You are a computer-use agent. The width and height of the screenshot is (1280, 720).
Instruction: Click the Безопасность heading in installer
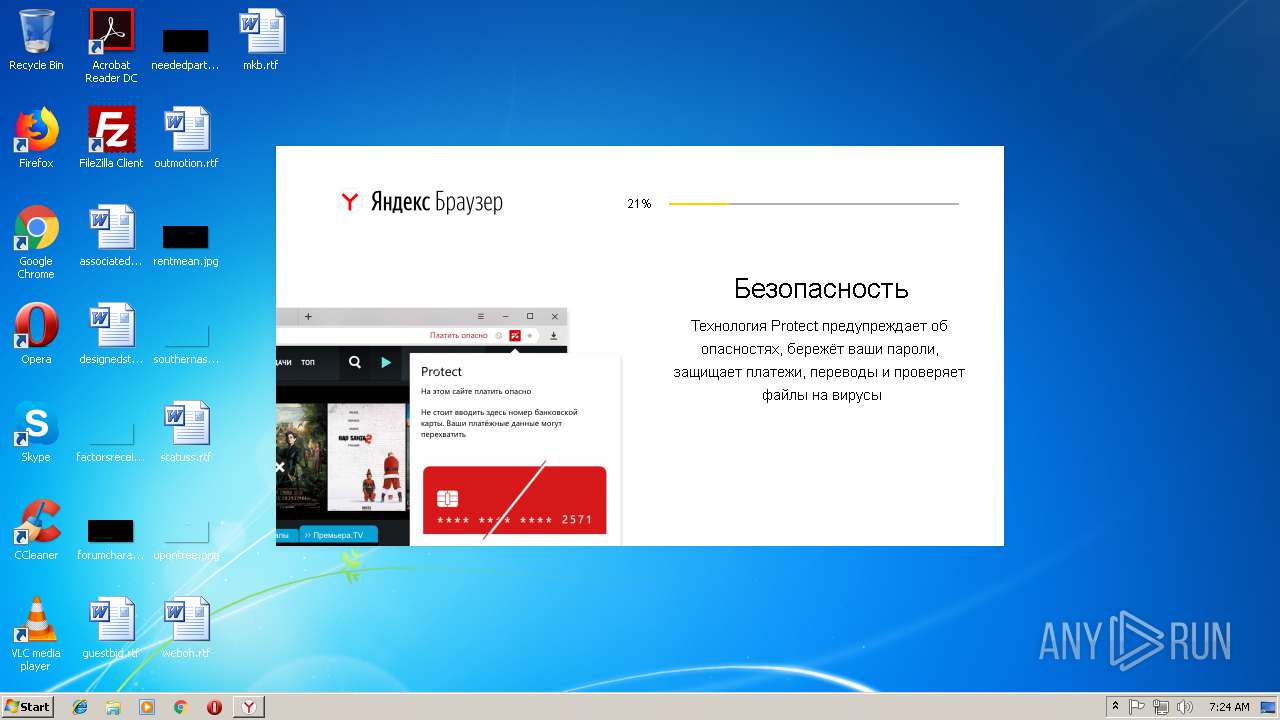pos(821,289)
